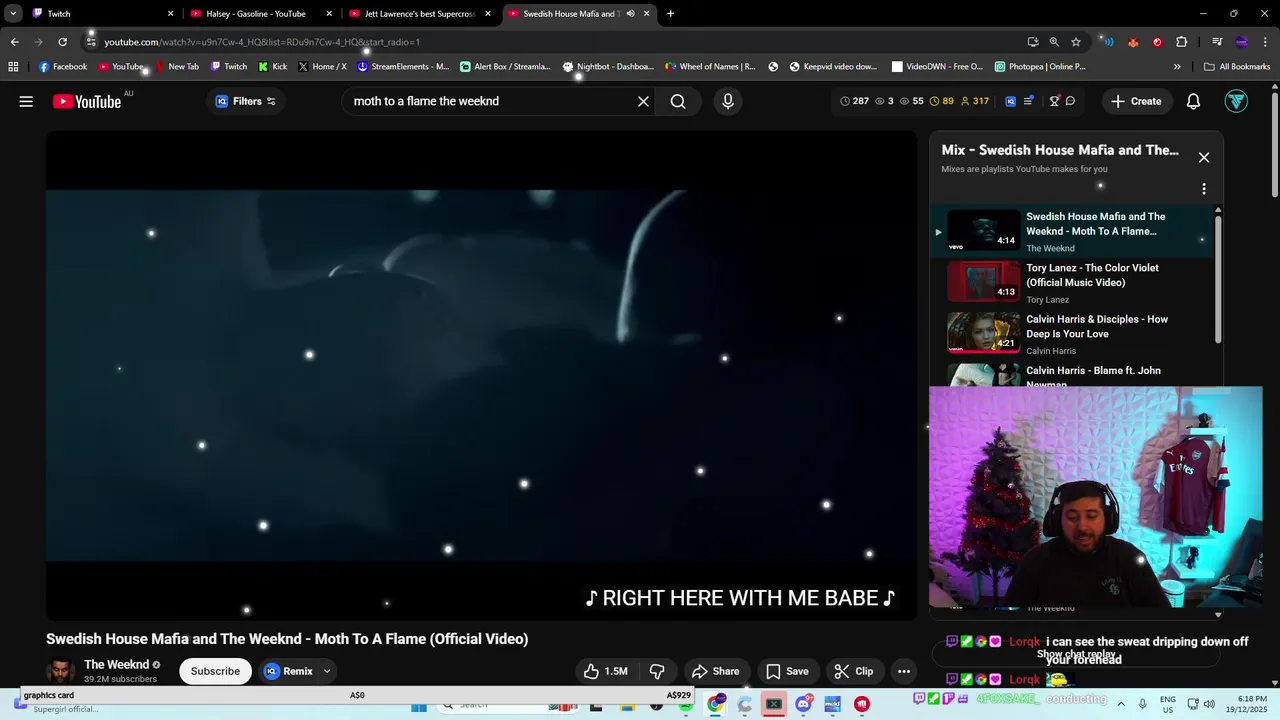Open the vidIQ chat bubble icon
Screen dimensions: 1280x720
pyautogui.click(x=1070, y=101)
